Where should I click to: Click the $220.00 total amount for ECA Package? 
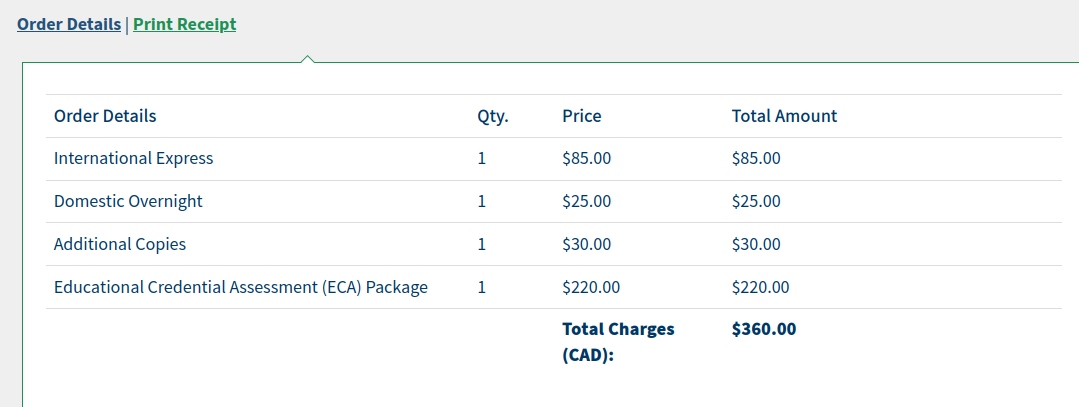tap(760, 287)
